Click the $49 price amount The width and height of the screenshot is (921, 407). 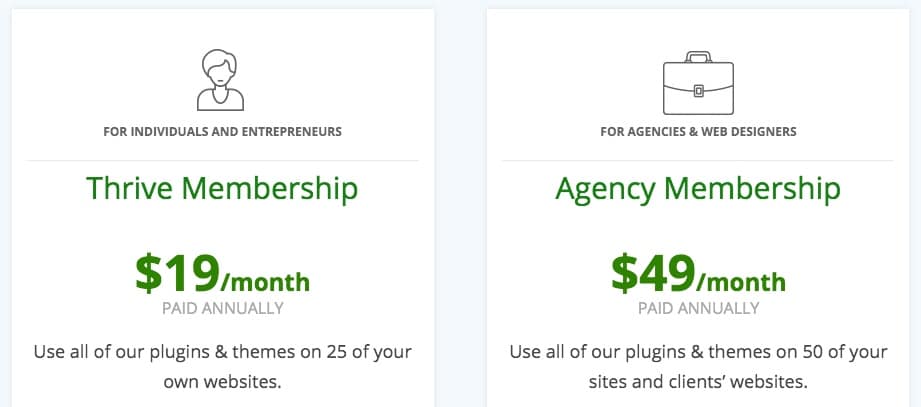tap(653, 272)
